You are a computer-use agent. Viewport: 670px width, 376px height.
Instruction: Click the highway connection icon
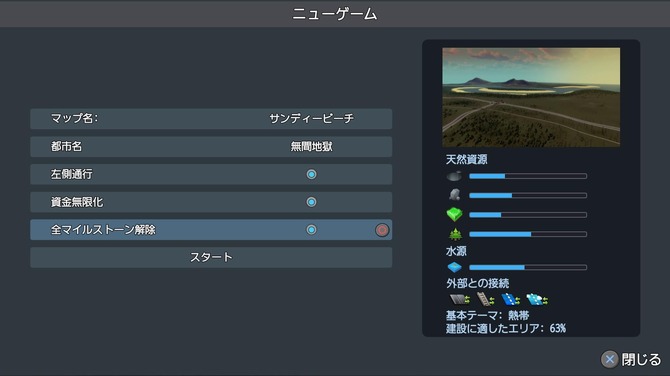pos(460,299)
